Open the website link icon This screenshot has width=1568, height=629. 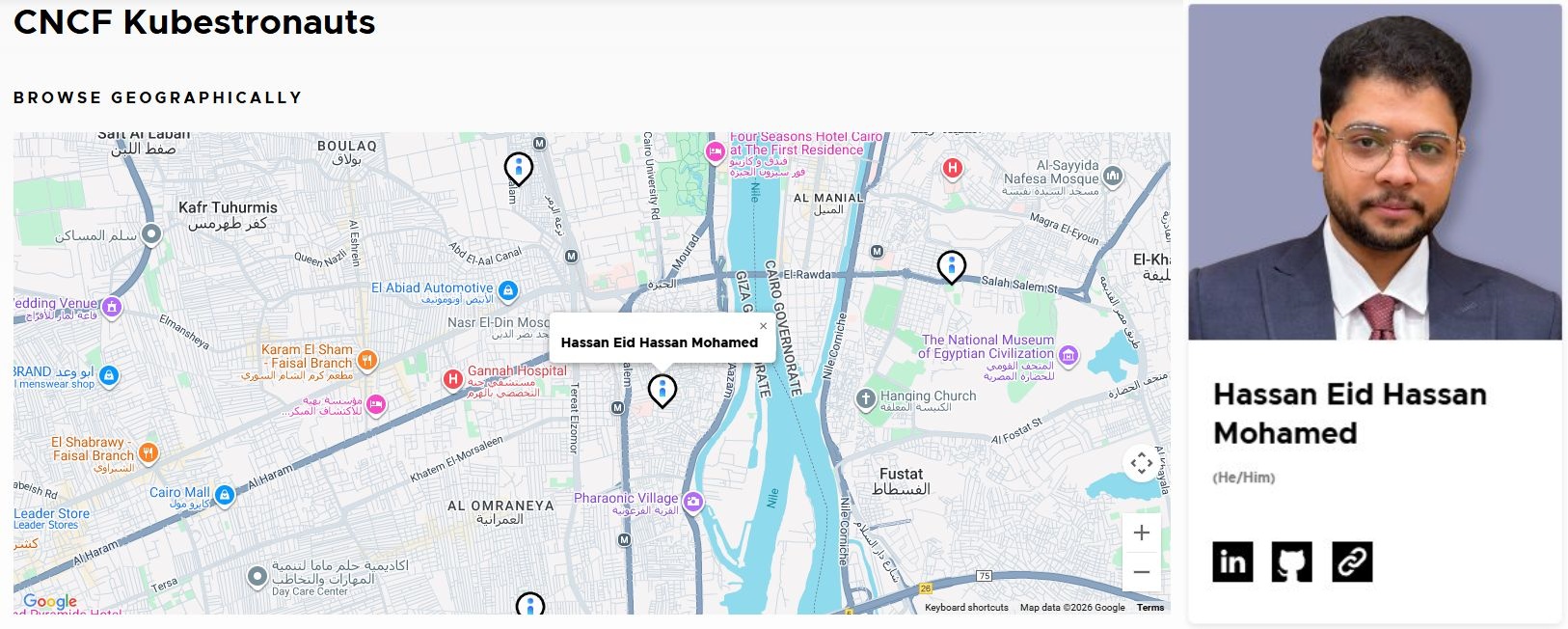click(1352, 561)
